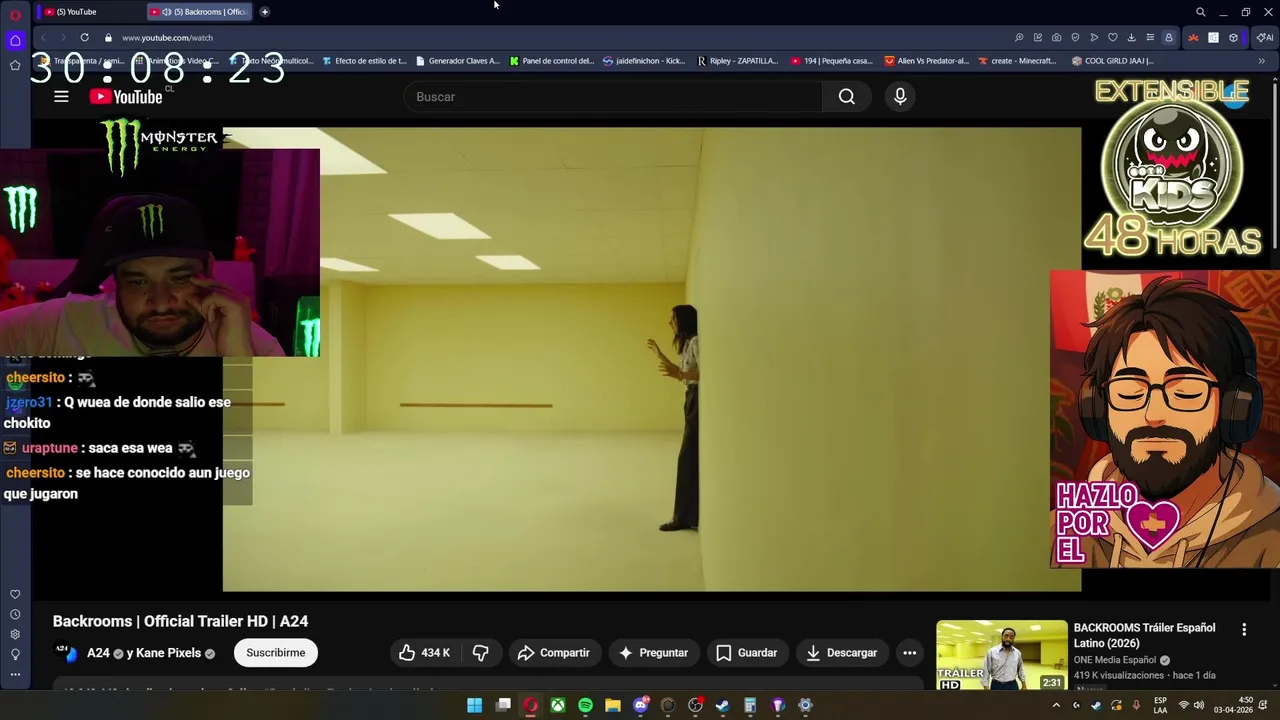Open the Panel de control del... bookmark

pos(552,61)
